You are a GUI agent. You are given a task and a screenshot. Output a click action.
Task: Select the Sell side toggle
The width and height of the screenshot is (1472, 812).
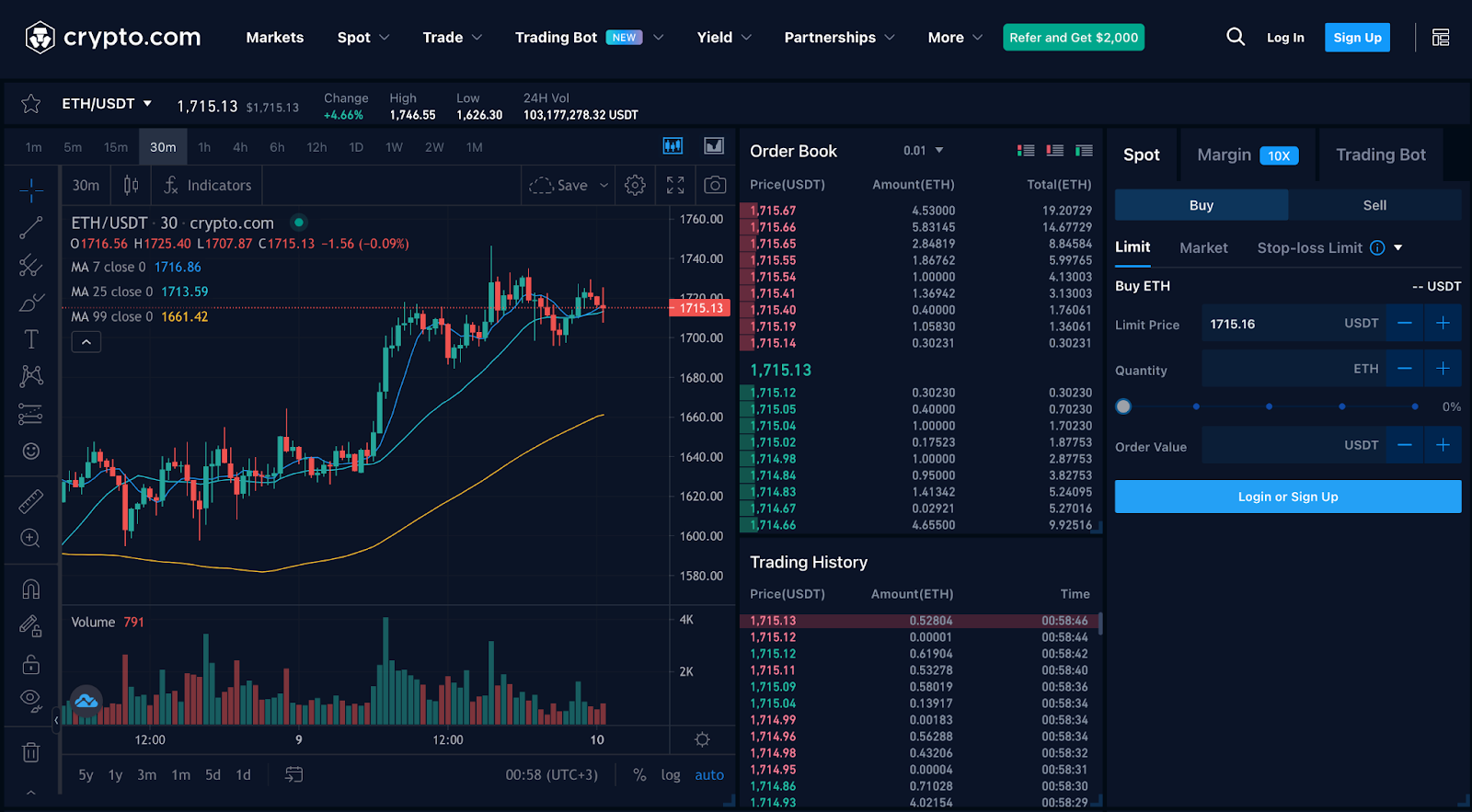(1374, 205)
